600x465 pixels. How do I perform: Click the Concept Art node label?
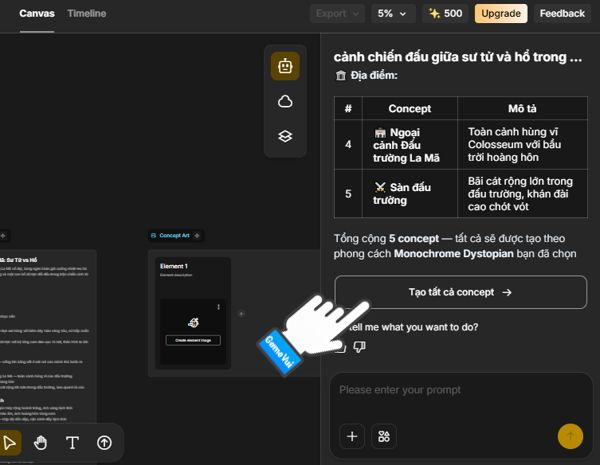click(x=174, y=235)
